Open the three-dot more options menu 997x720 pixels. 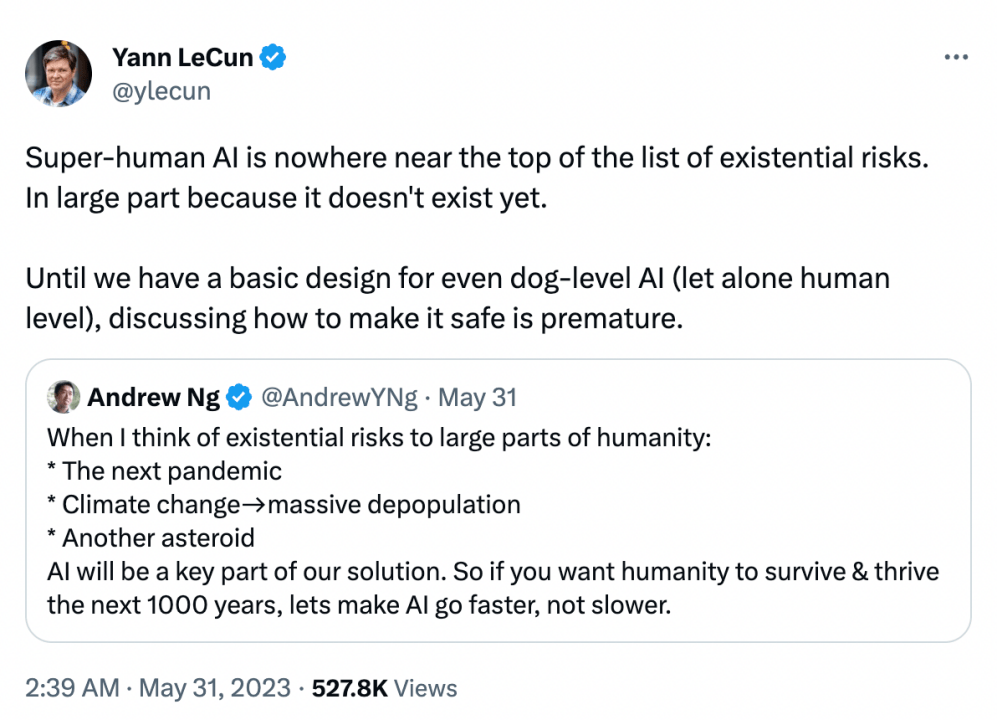click(957, 58)
